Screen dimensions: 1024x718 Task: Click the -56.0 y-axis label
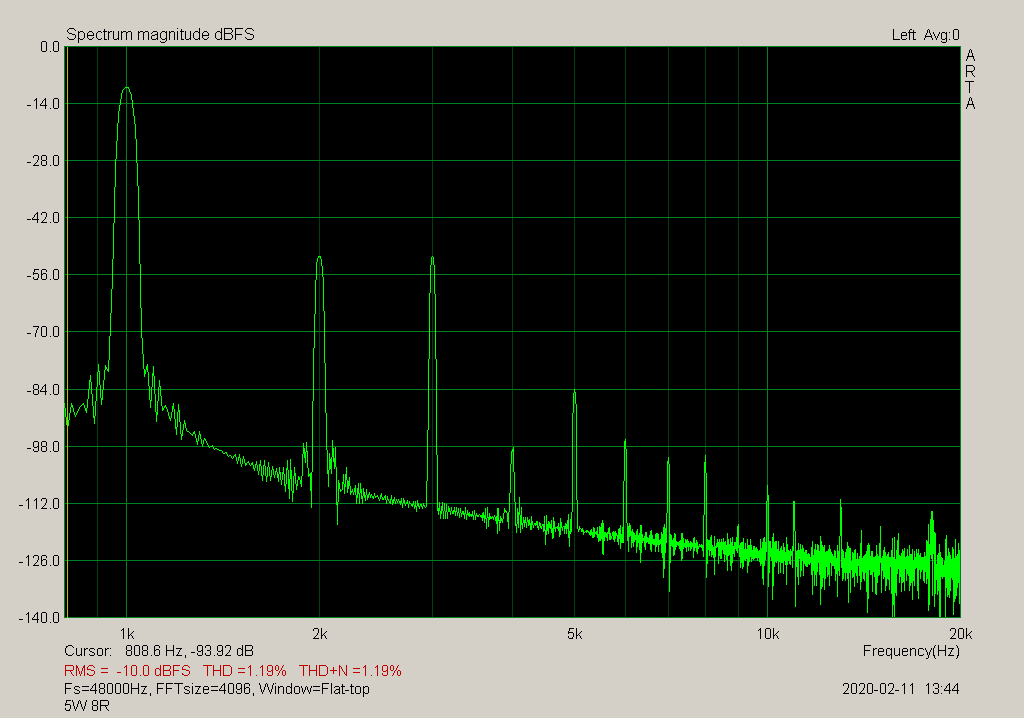pos(42,275)
